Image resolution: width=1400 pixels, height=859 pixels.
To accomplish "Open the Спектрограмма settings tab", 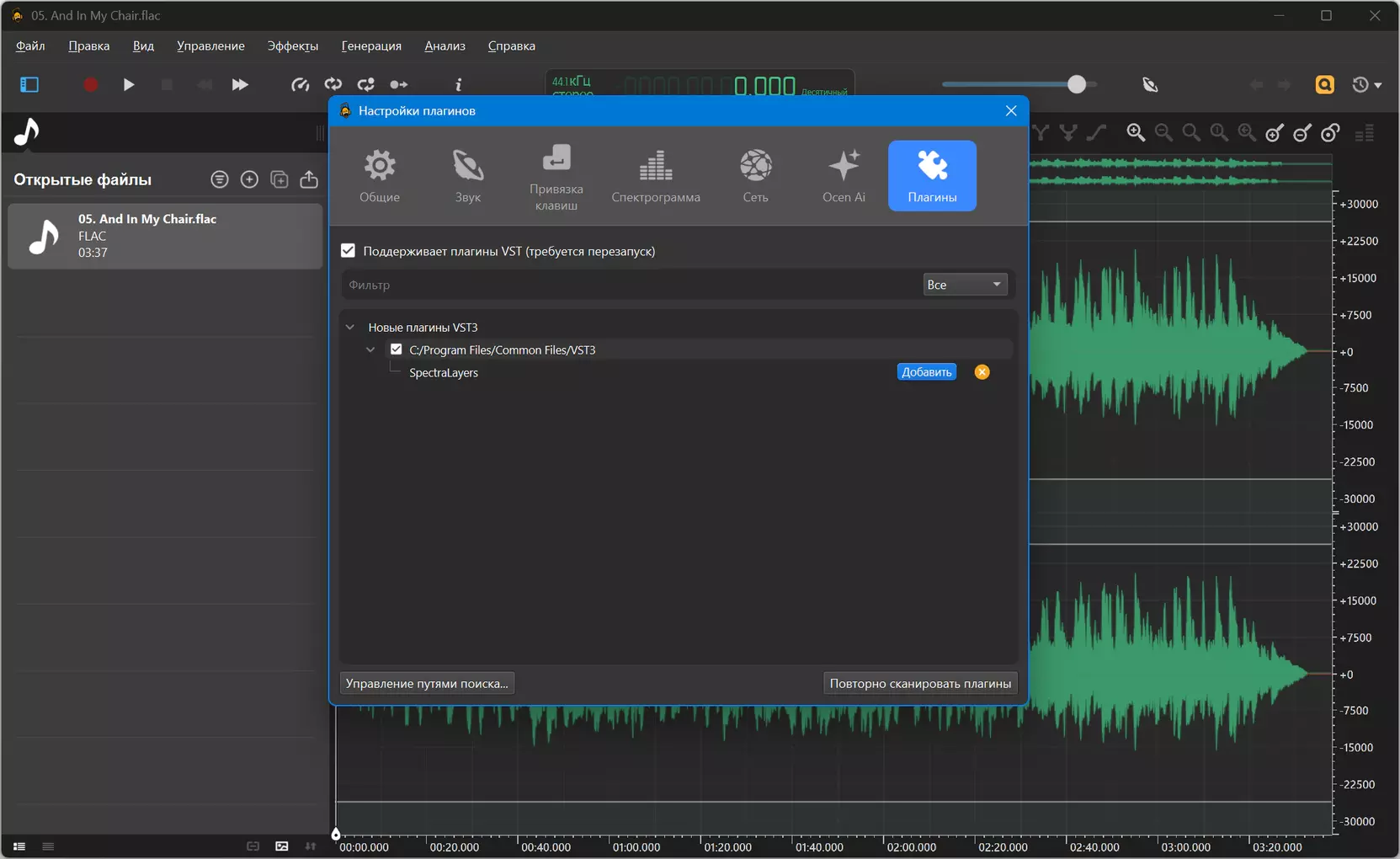I will coord(656,176).
